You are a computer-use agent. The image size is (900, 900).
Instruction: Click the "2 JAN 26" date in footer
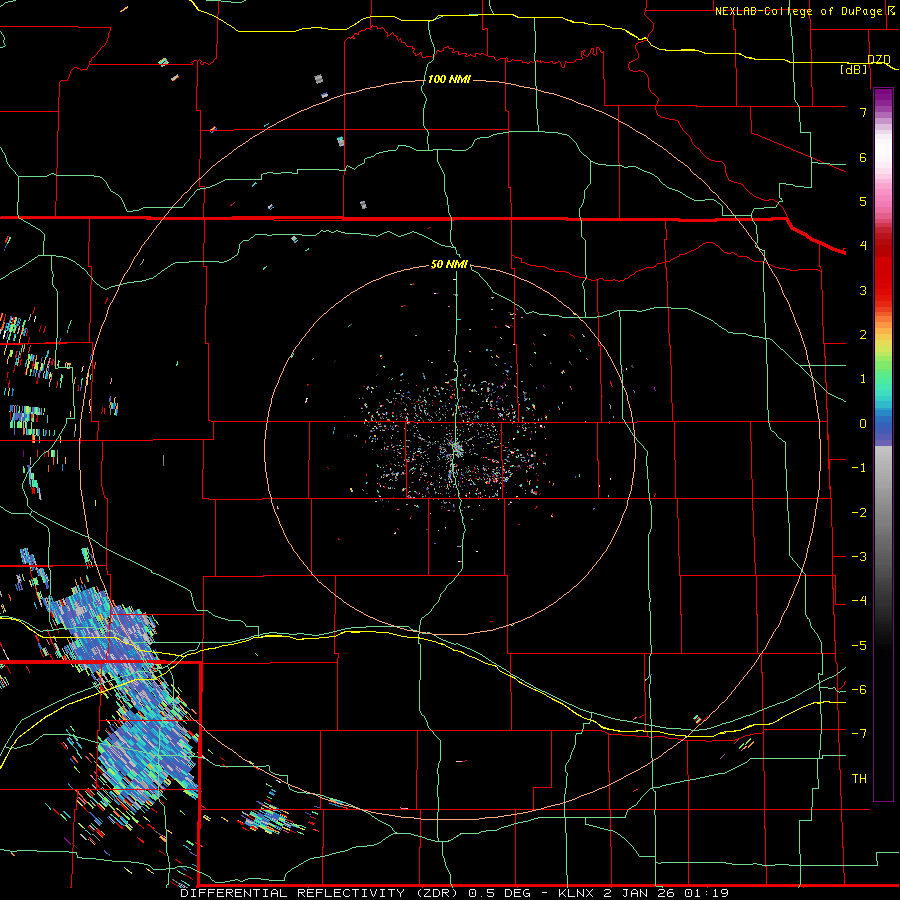638,893
